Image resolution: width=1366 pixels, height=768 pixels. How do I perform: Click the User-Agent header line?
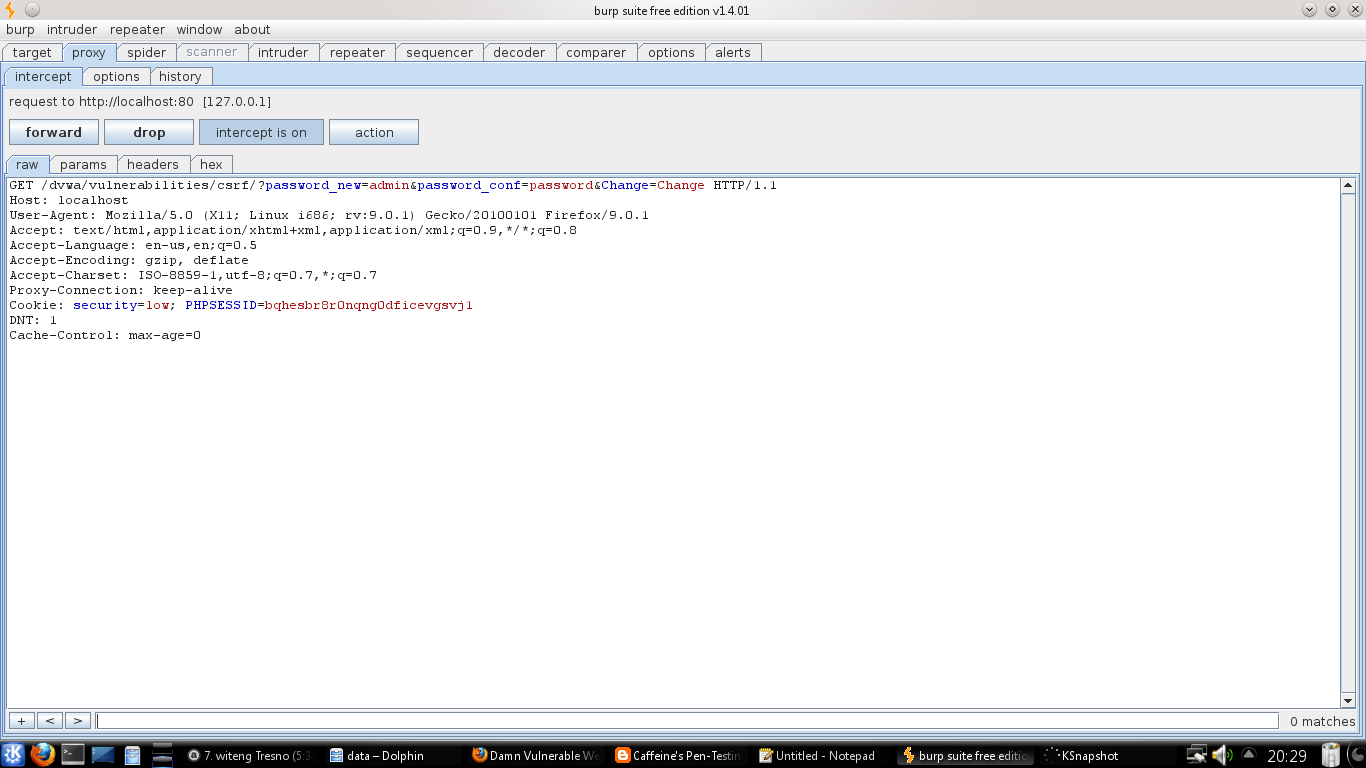(x=329, y=215)
